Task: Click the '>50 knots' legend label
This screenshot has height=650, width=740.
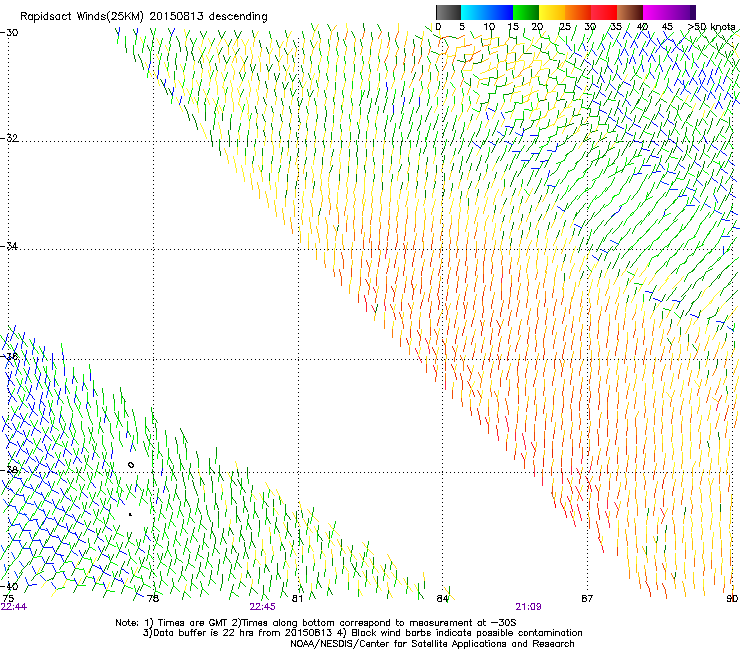Action: point(711,27)
